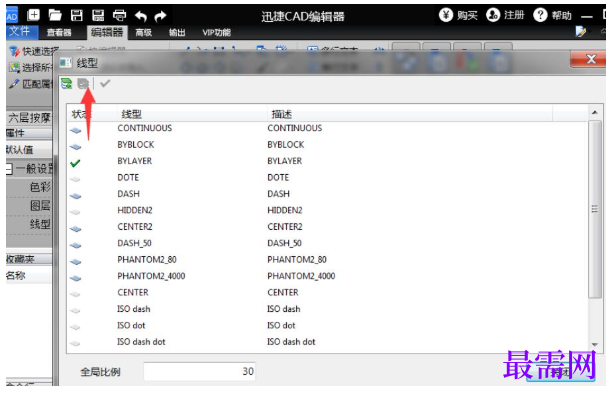615x396 pixels.
Task: Click scrollbar down arrow in linetype list
Action: [x=595, y=344]
